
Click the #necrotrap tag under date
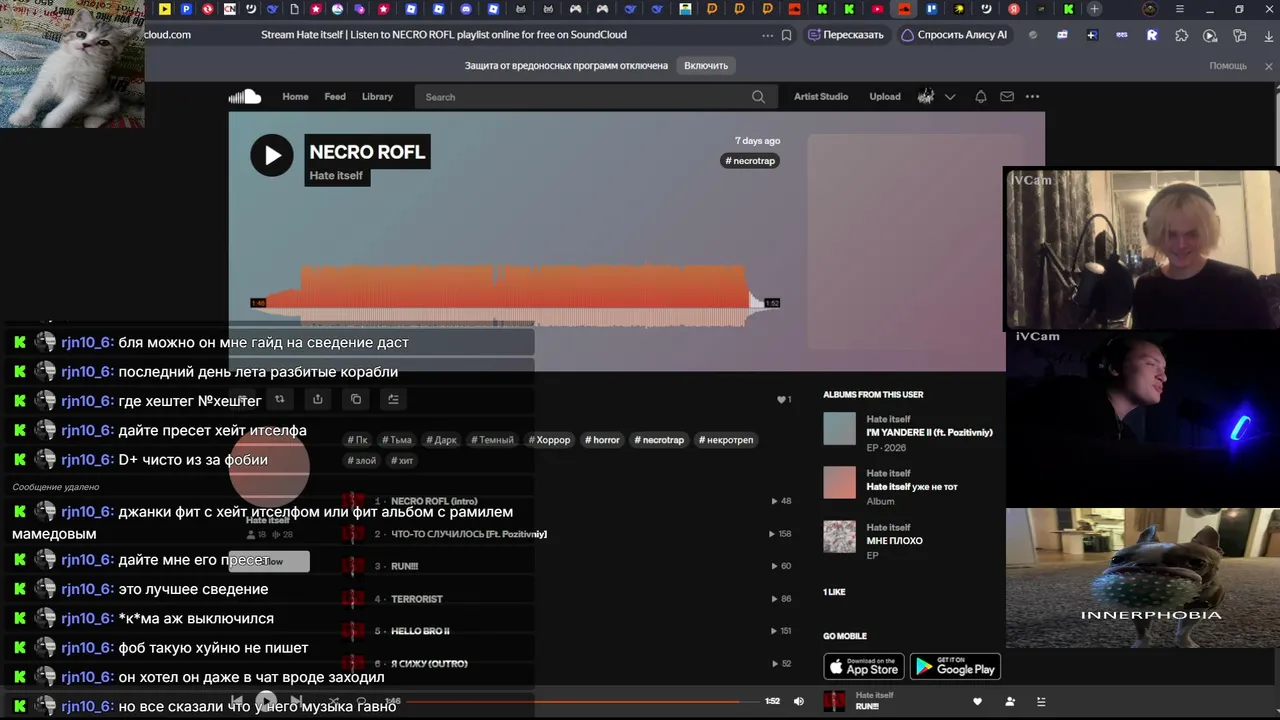tap(750, 161)
